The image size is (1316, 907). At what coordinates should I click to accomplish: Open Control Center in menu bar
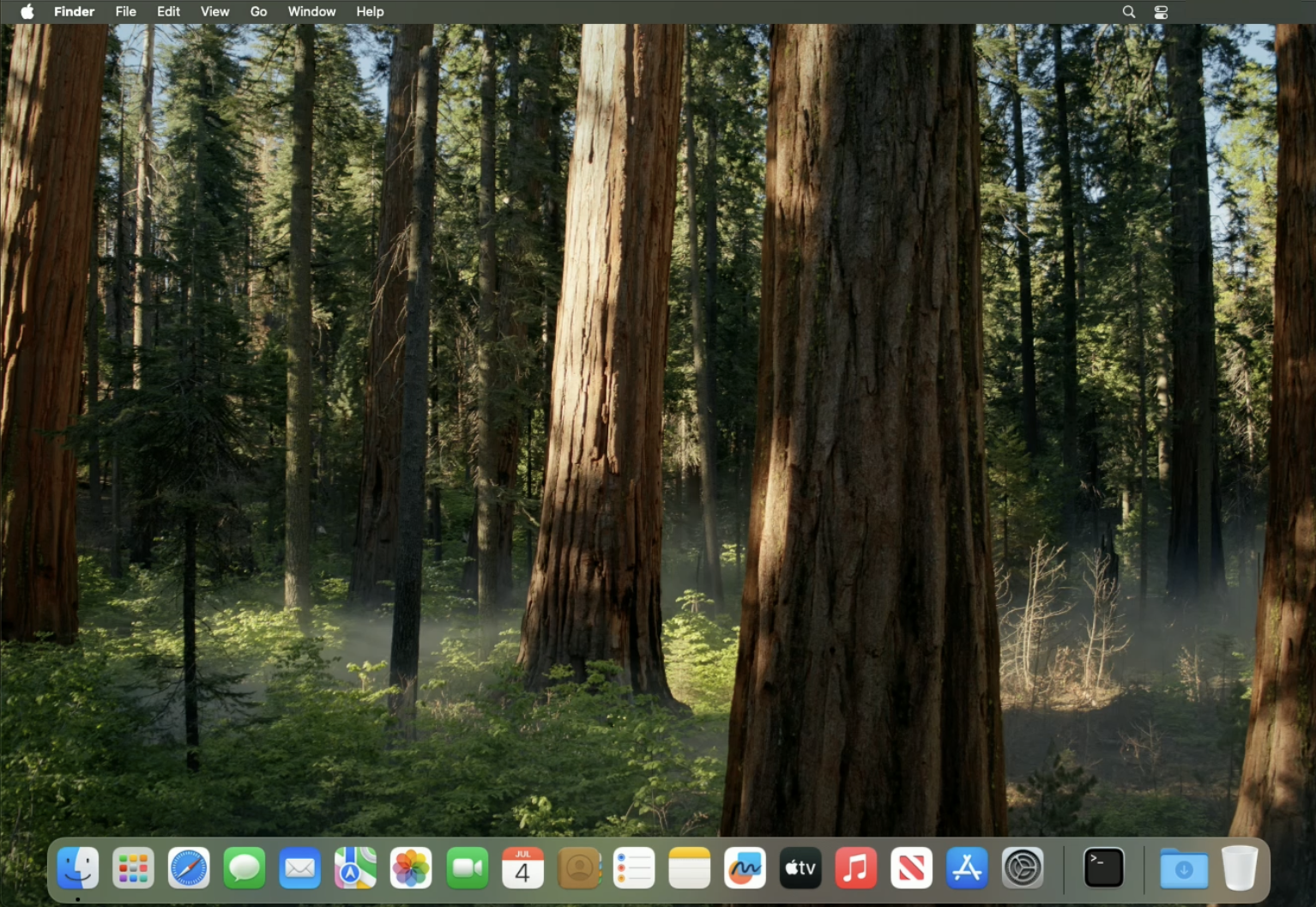point(1161,12)
